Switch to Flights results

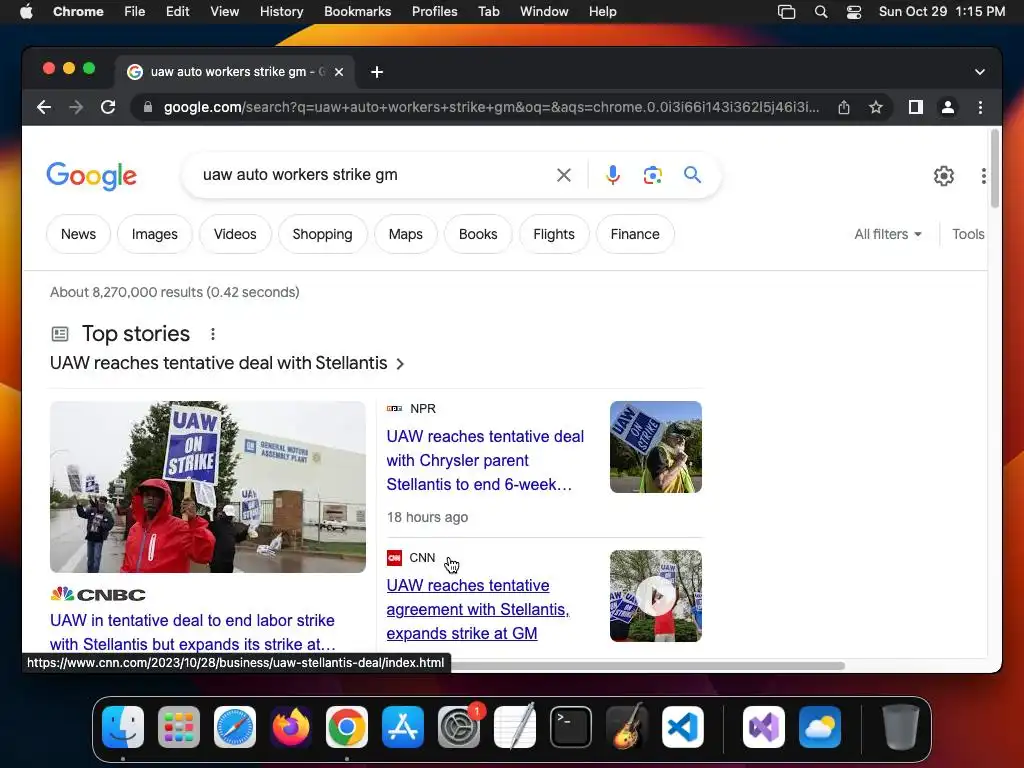tap(554, 234)
